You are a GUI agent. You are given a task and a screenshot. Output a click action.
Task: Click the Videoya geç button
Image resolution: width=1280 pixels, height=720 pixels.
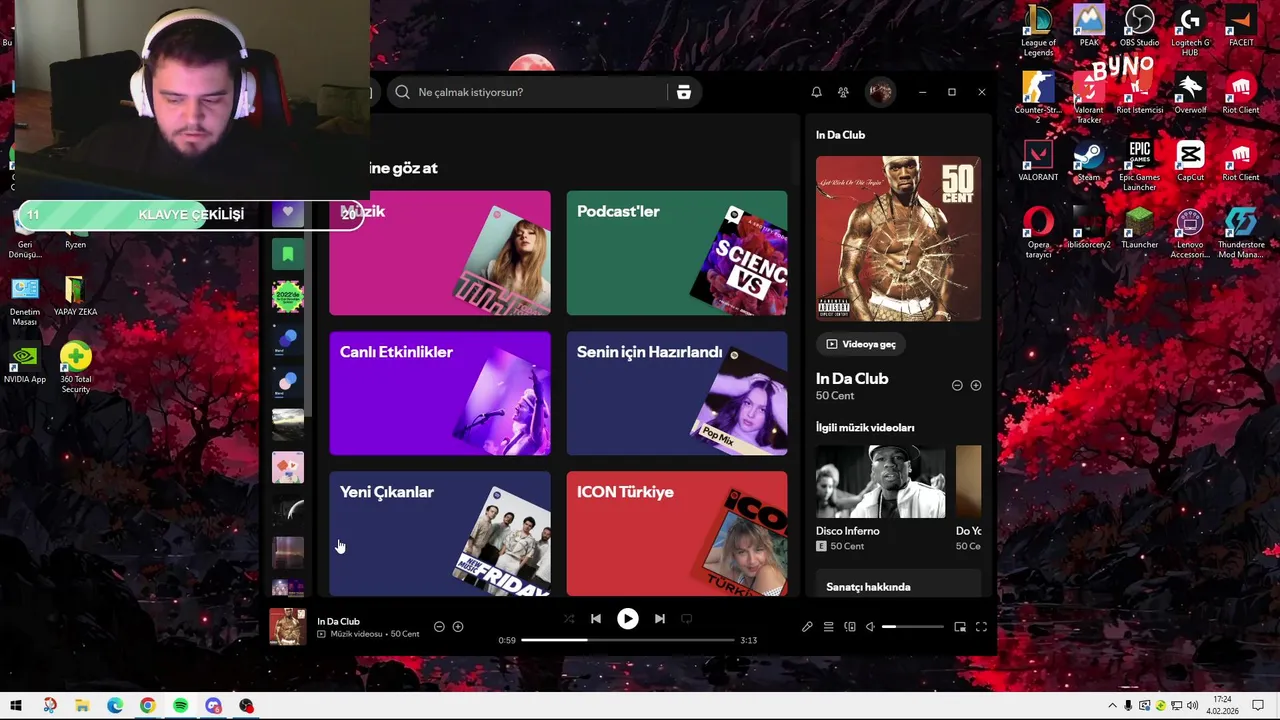[861, 344]
